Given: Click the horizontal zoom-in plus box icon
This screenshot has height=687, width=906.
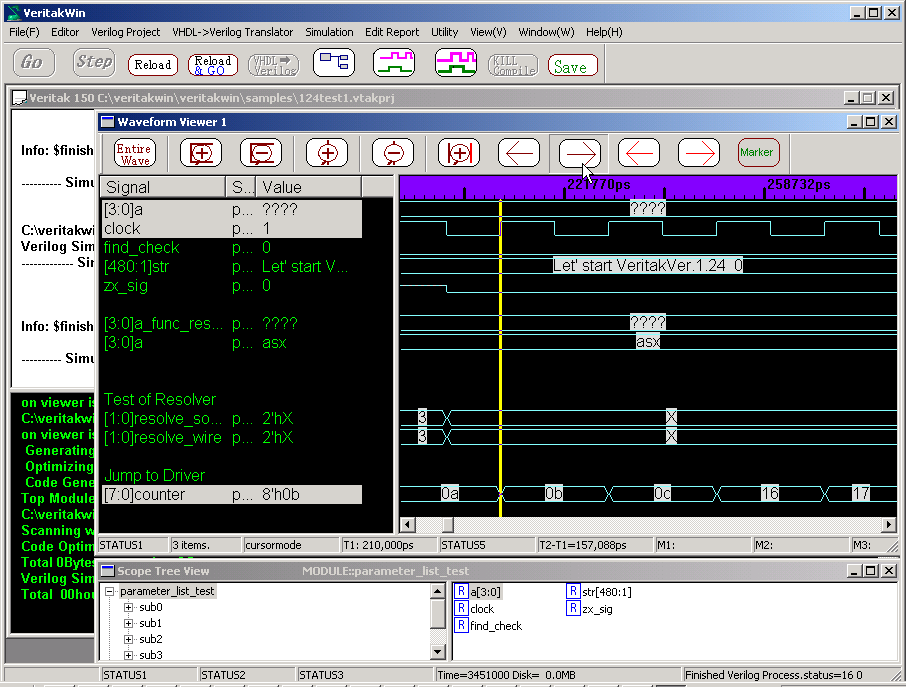Looking at the screenshot, I should click(x=201, y=153).
